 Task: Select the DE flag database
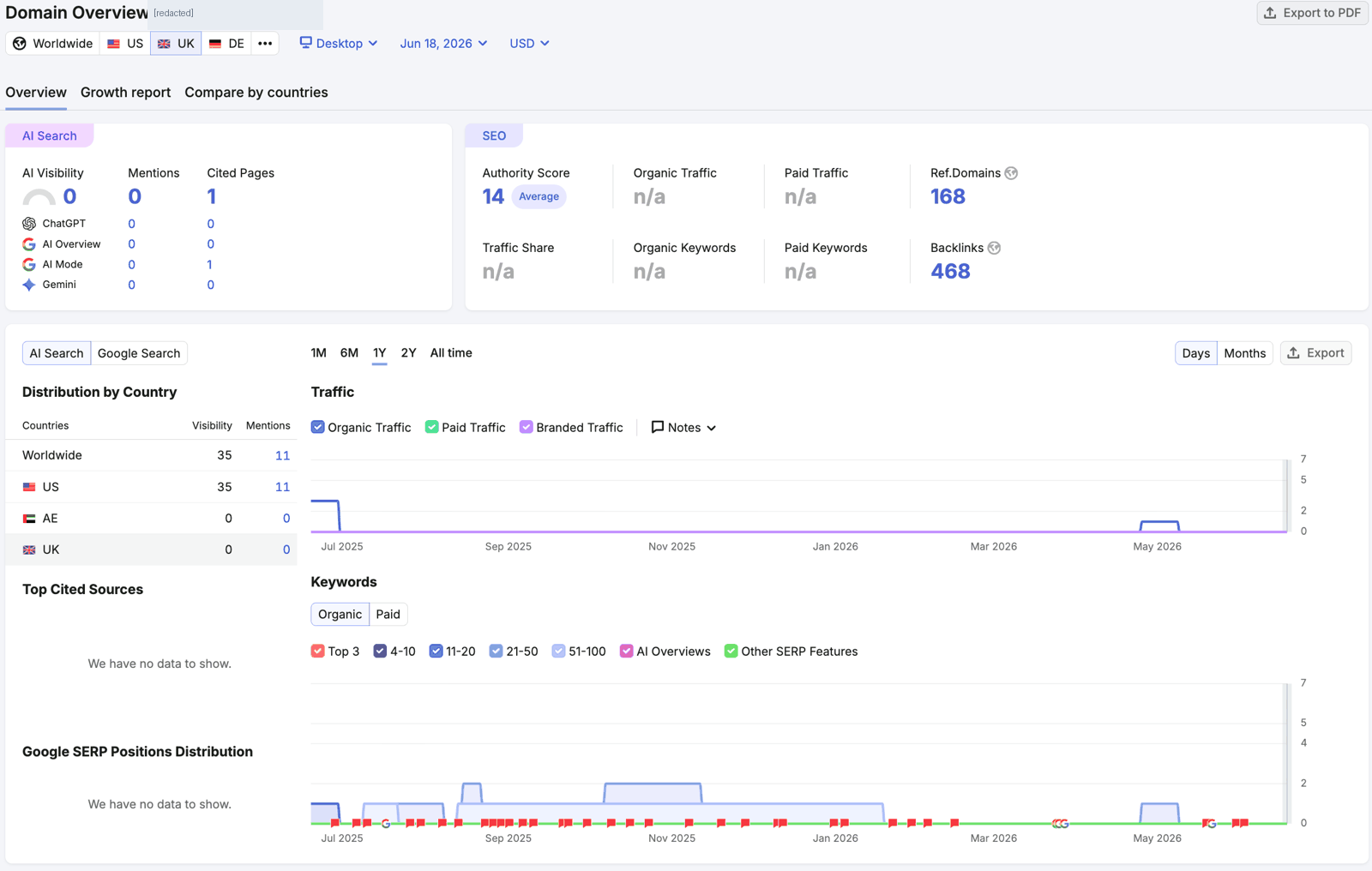point(226,44)
